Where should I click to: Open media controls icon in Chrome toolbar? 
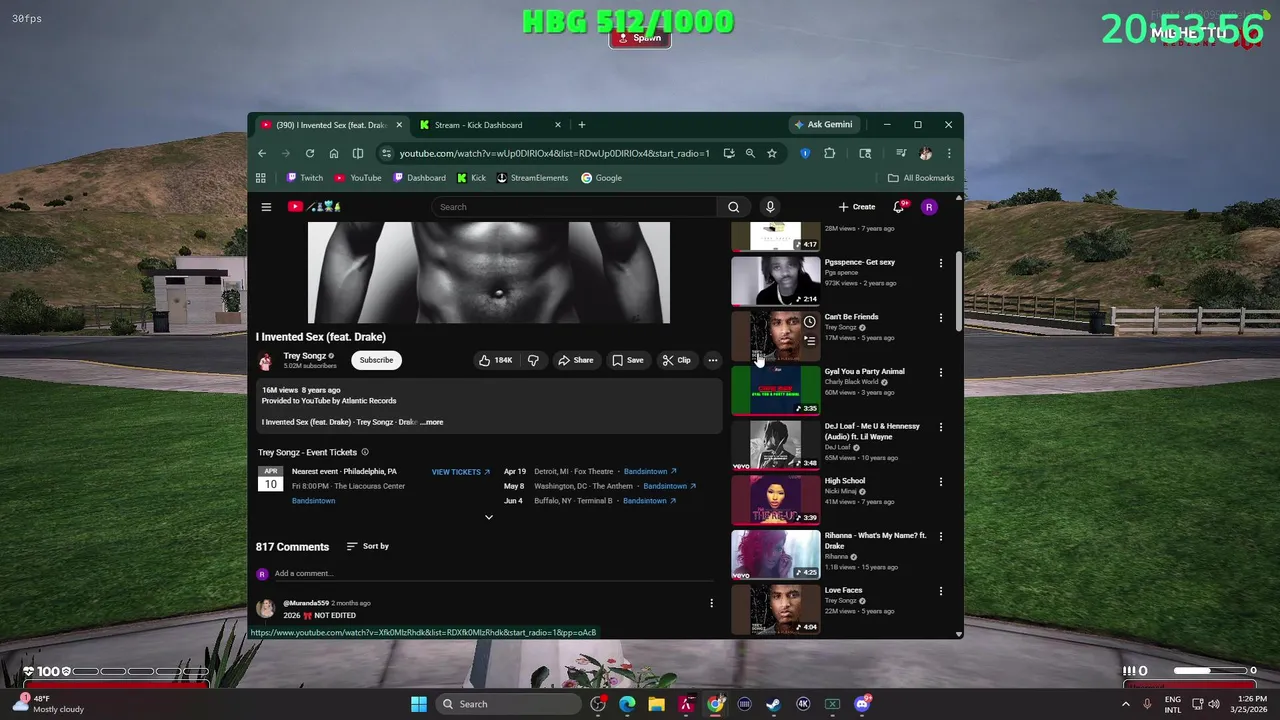[x=901, y=153]
